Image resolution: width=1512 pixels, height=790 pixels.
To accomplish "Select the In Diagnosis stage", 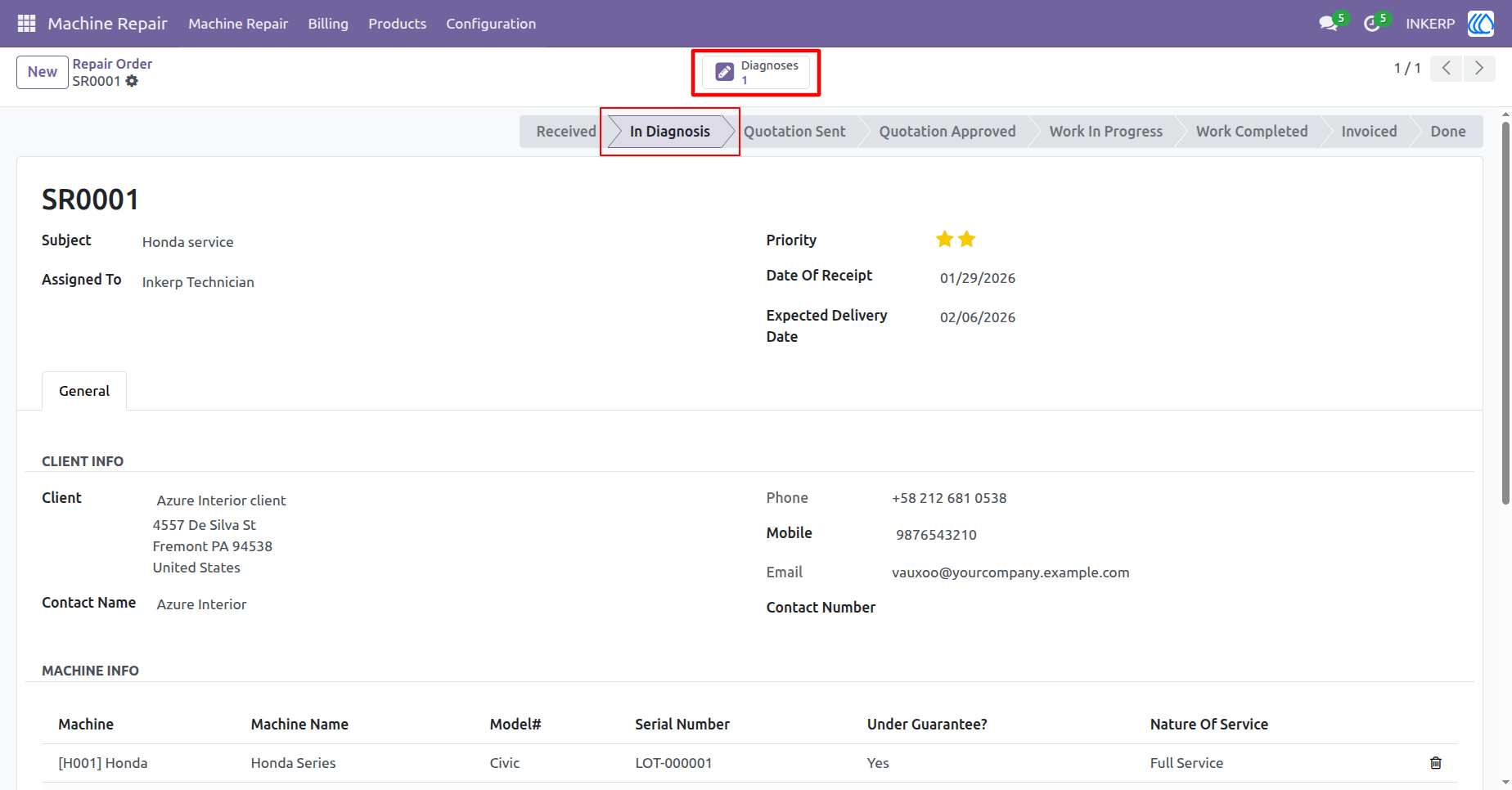I will [x=670, y=132].
